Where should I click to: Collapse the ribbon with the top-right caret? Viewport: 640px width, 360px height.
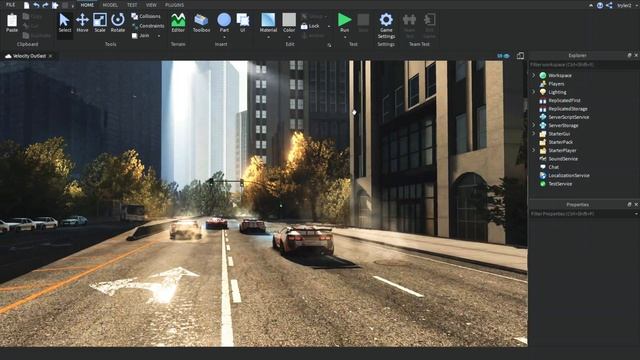pyautogui.click(x=591, y=5)
